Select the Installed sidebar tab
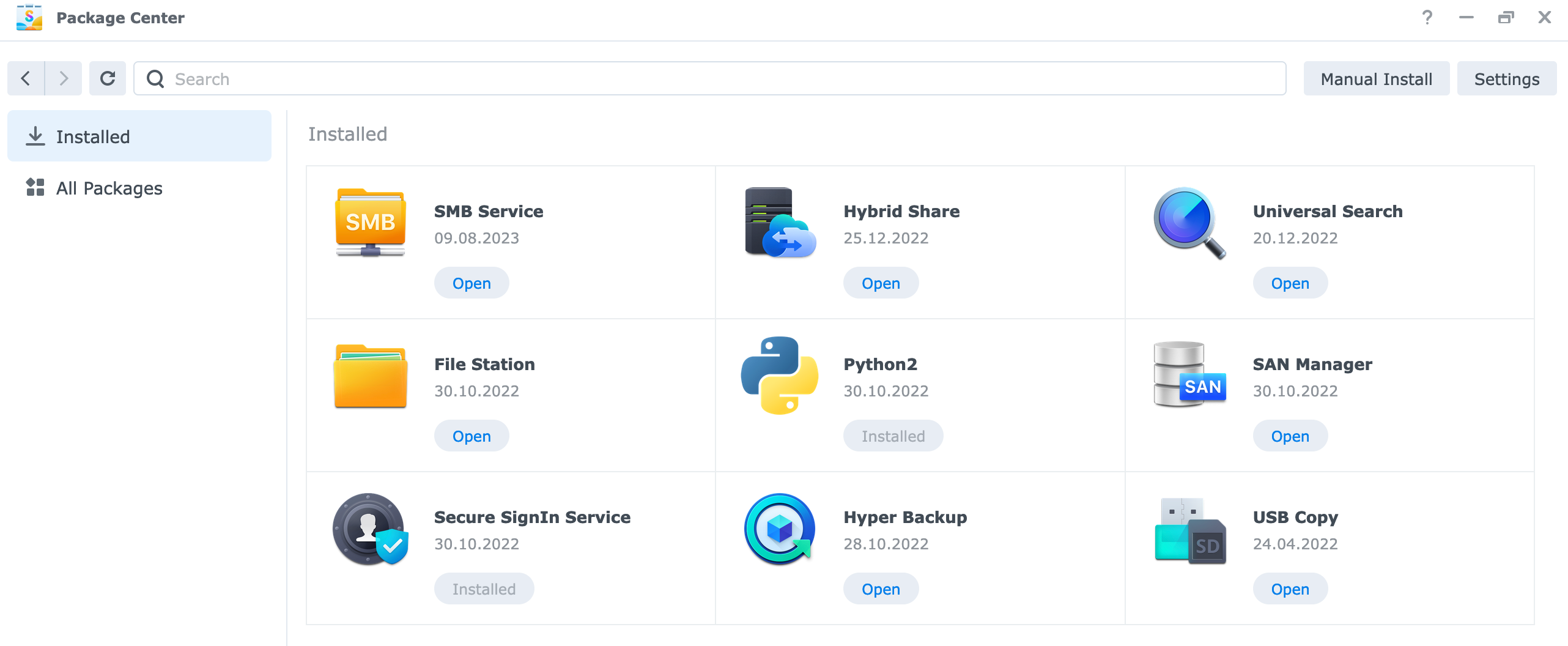The image size is (1568, 646). pos(139,136)
